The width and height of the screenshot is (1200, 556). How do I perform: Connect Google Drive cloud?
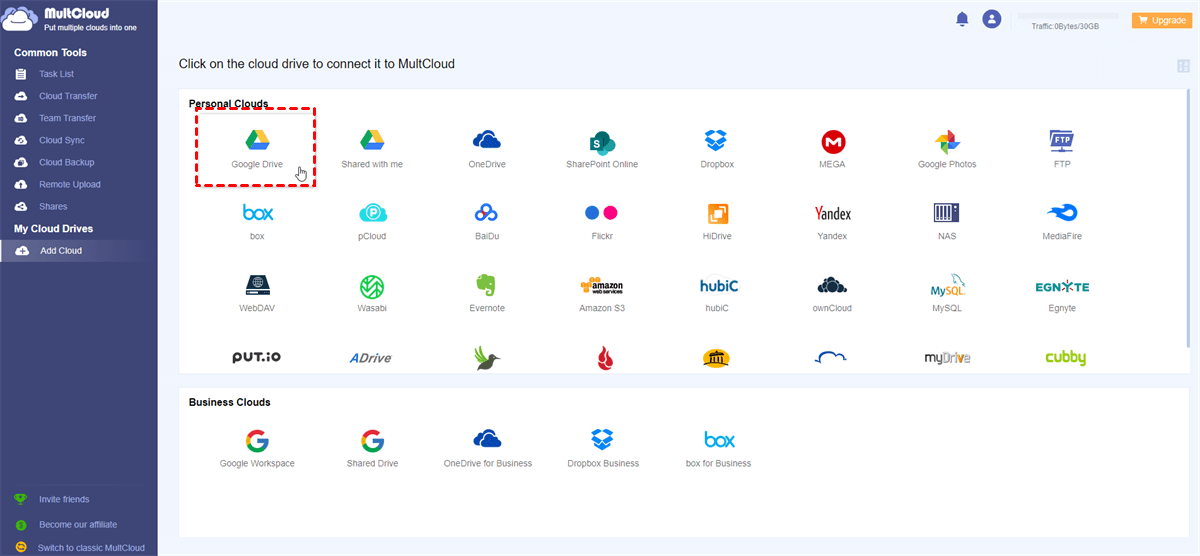tap(257, 148)
